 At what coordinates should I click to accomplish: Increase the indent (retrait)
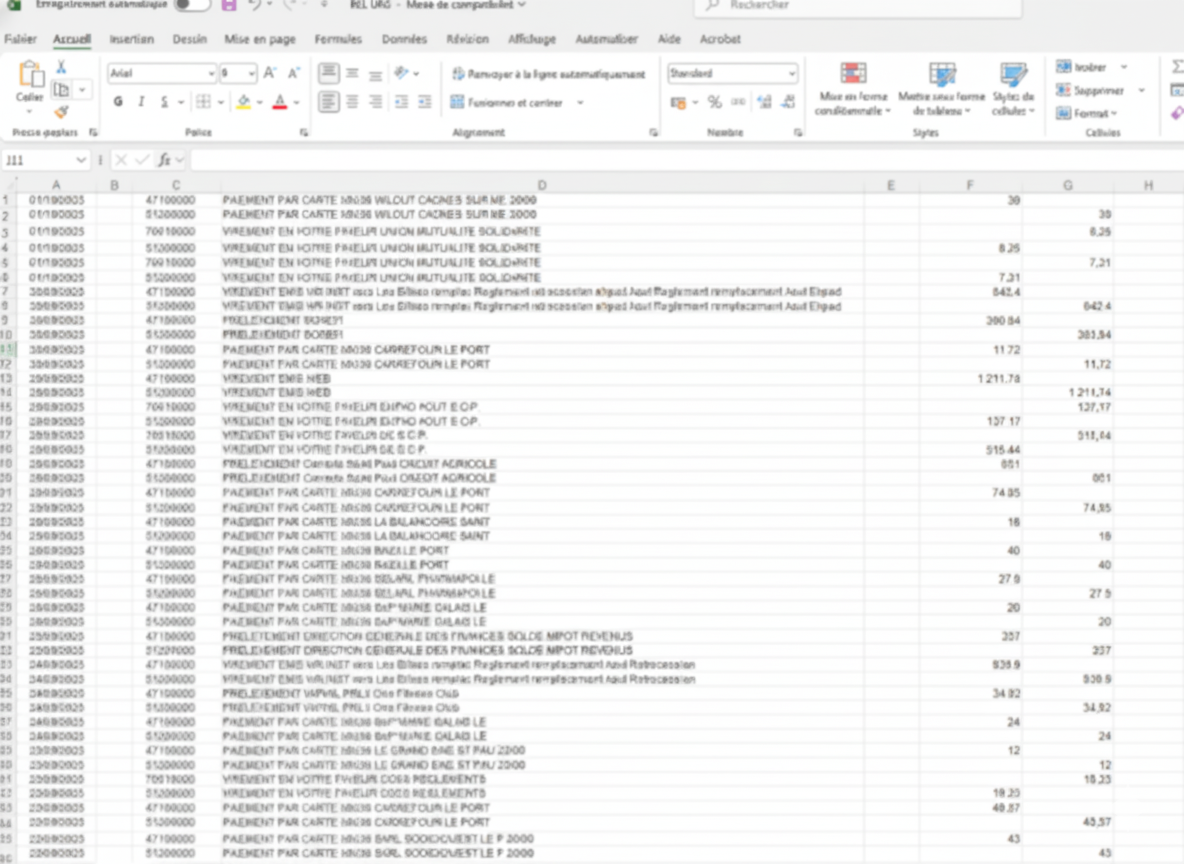pos(425,101)
